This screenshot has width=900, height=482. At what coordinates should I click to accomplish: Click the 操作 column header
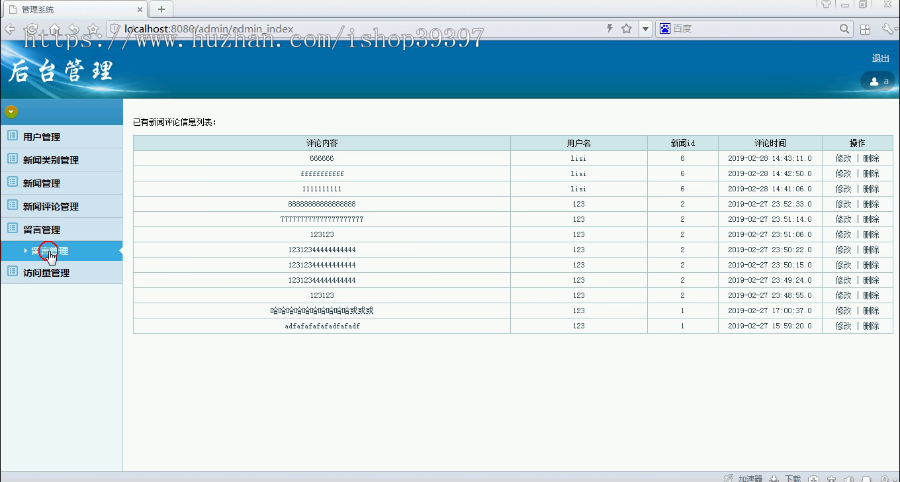858,143
